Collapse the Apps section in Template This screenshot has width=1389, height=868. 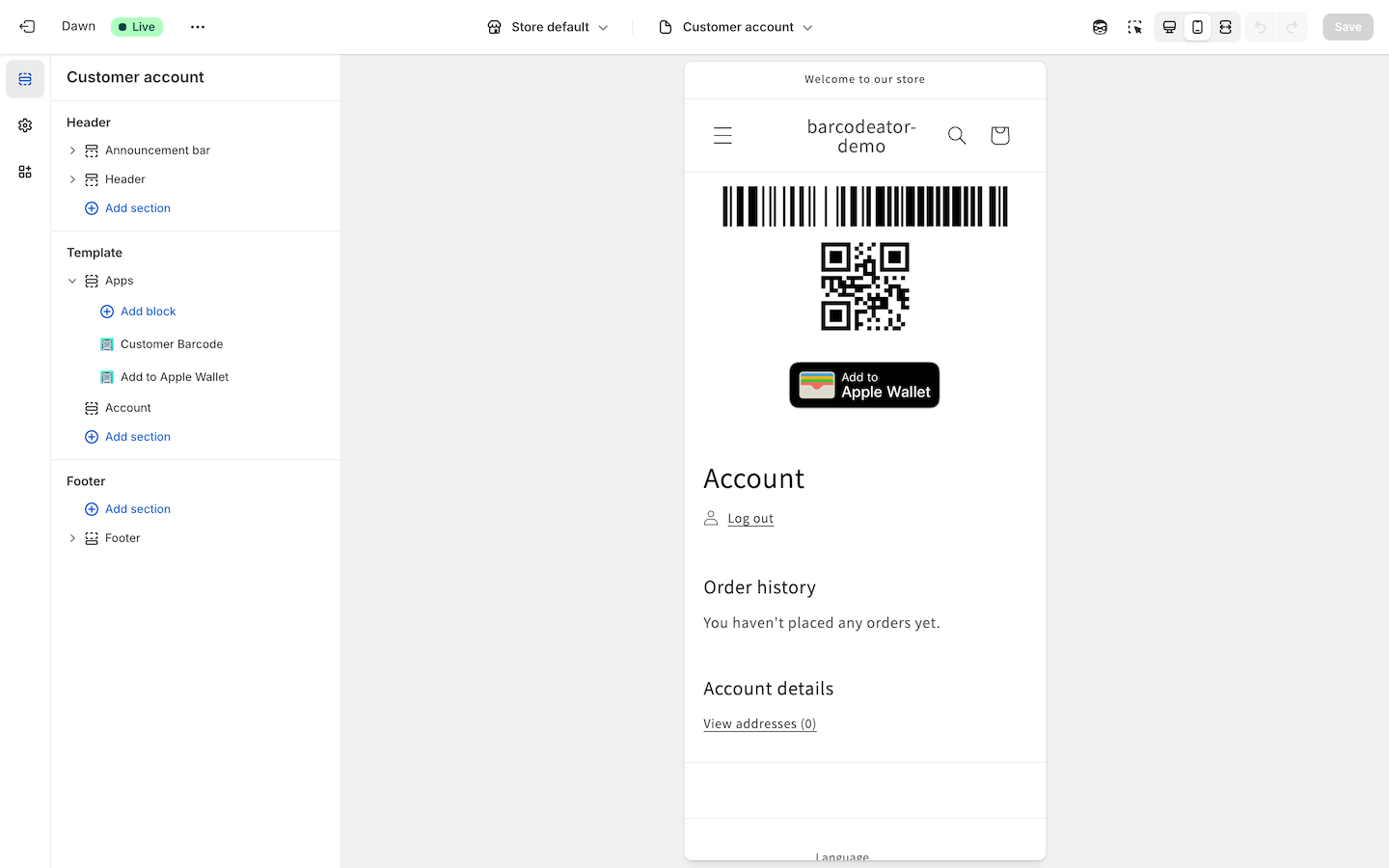tap(72, 280)
